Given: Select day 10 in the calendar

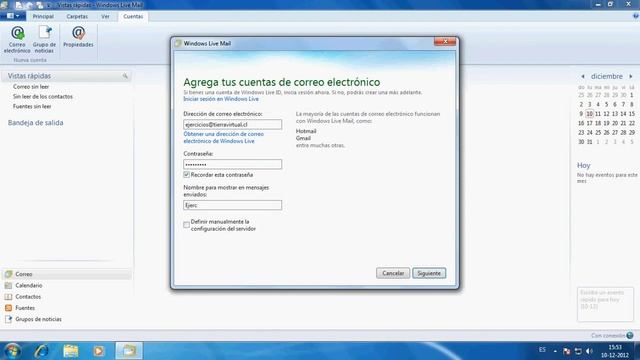Looking at the screenshot, I should click(x=589, y=114).
